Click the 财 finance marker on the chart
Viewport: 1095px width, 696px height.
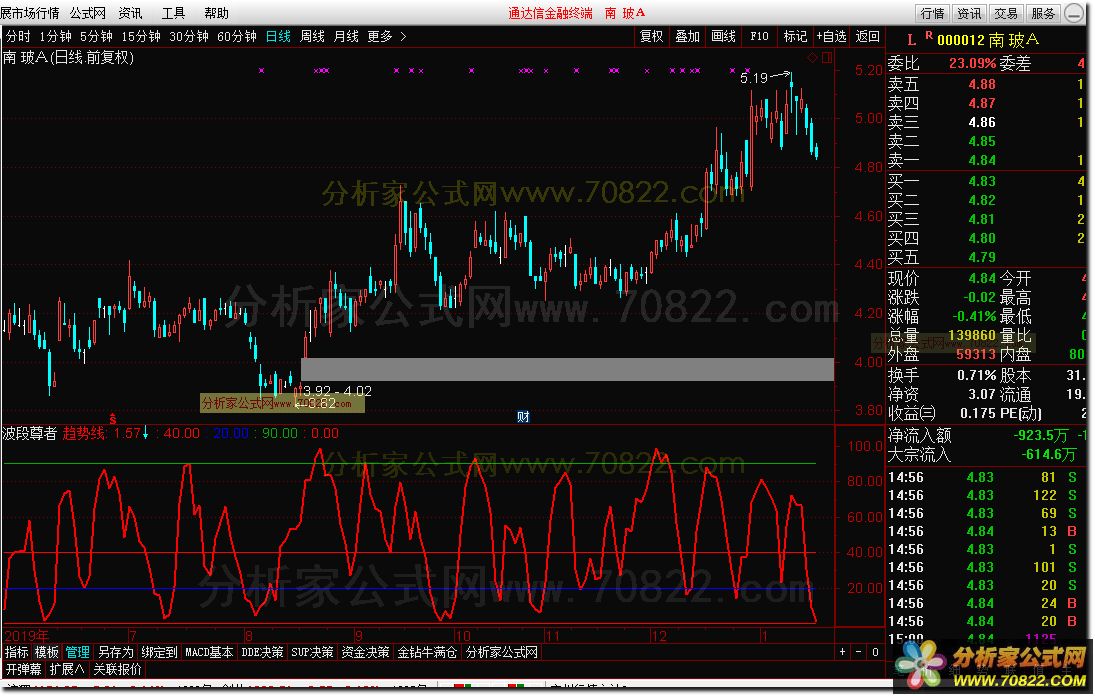click(523, 416)
